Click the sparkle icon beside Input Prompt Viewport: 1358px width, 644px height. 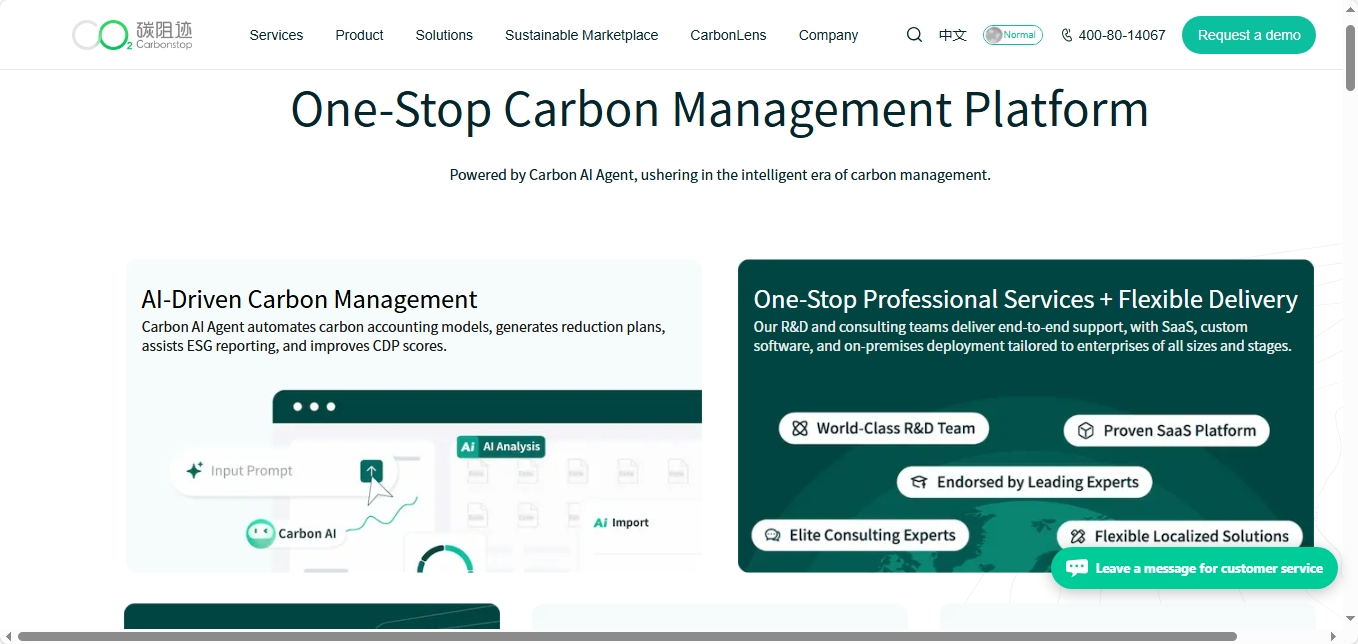coord(194,470)
